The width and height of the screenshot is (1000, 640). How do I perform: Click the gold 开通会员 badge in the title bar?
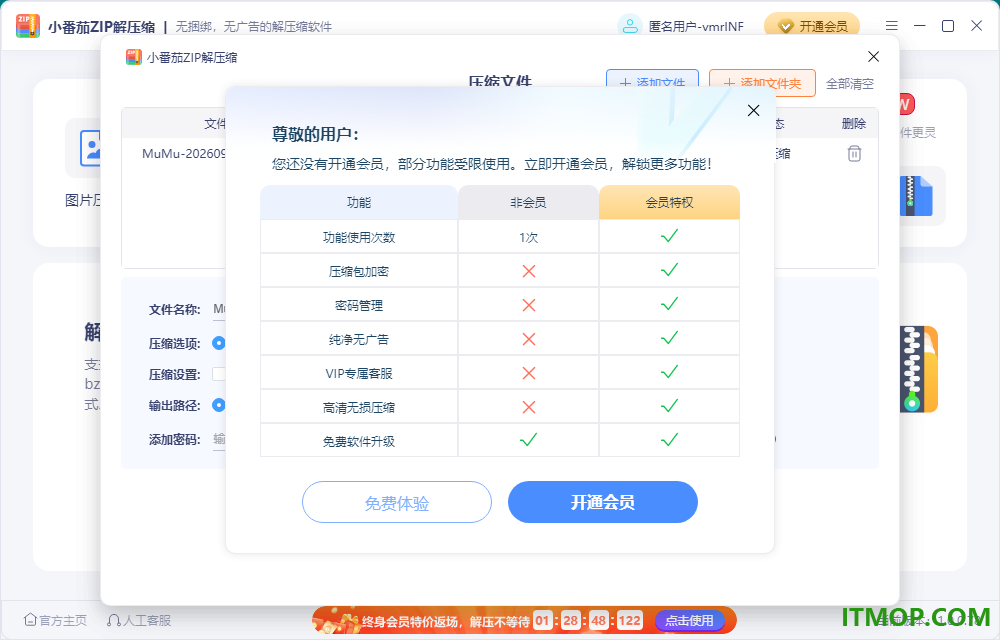pyautogui.click(x=812, y=26)
